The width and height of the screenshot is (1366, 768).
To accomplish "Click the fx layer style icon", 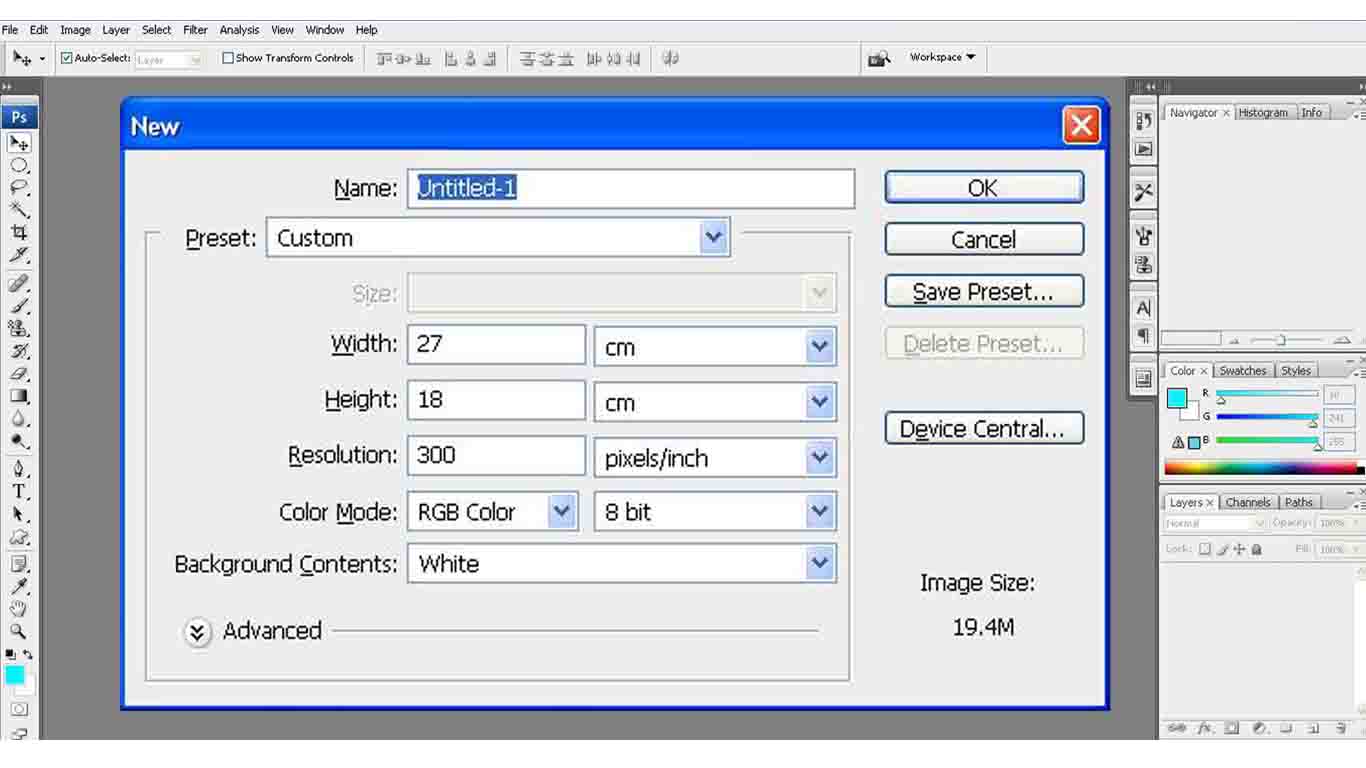I will tap(1205, 728).
